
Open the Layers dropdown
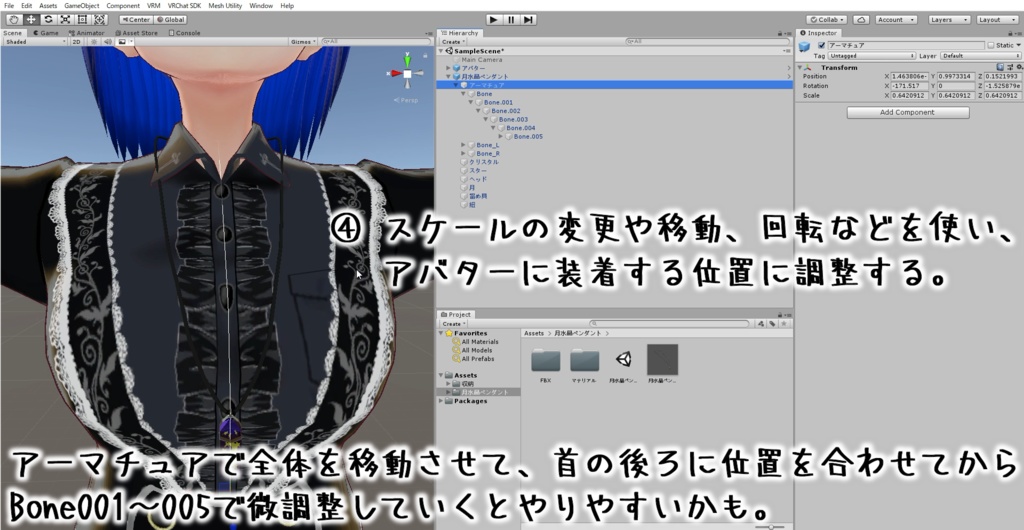pos(949,20)
